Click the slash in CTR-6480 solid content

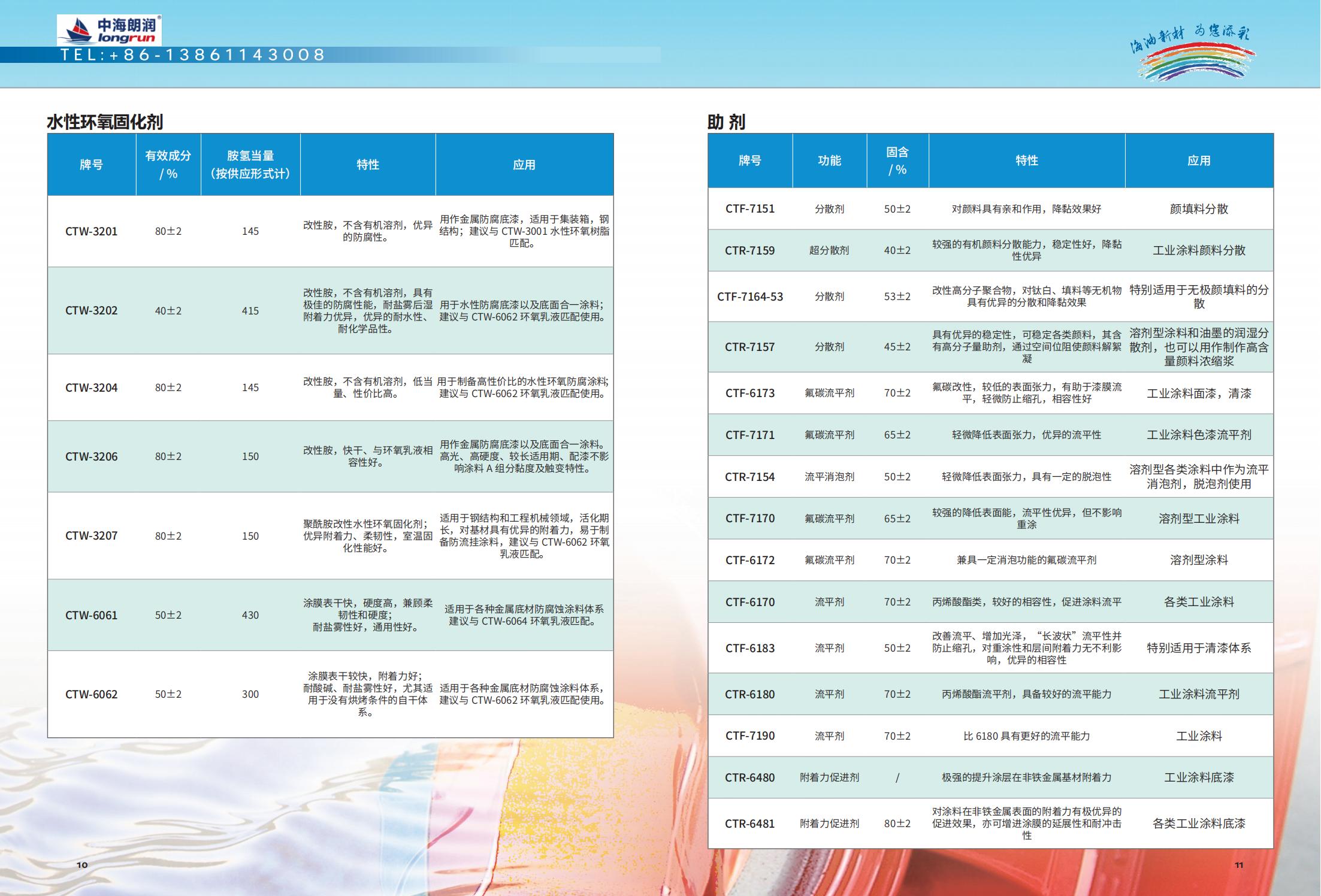coord(897,777)
